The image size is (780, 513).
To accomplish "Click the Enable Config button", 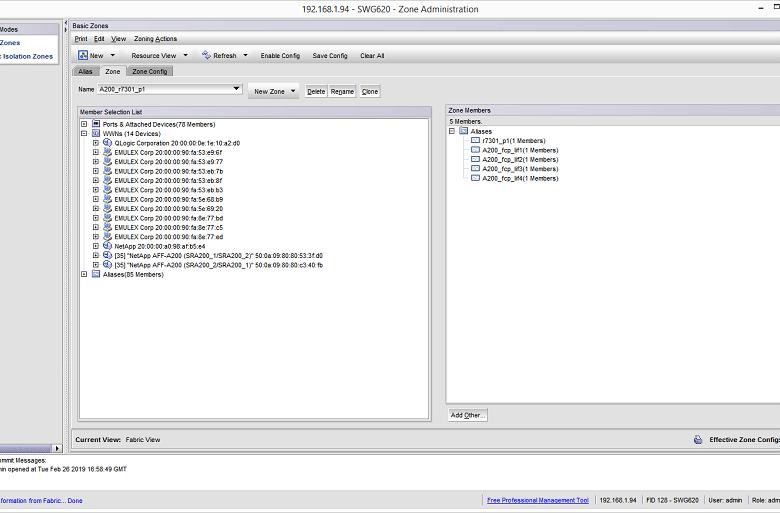I will point(280,56).
